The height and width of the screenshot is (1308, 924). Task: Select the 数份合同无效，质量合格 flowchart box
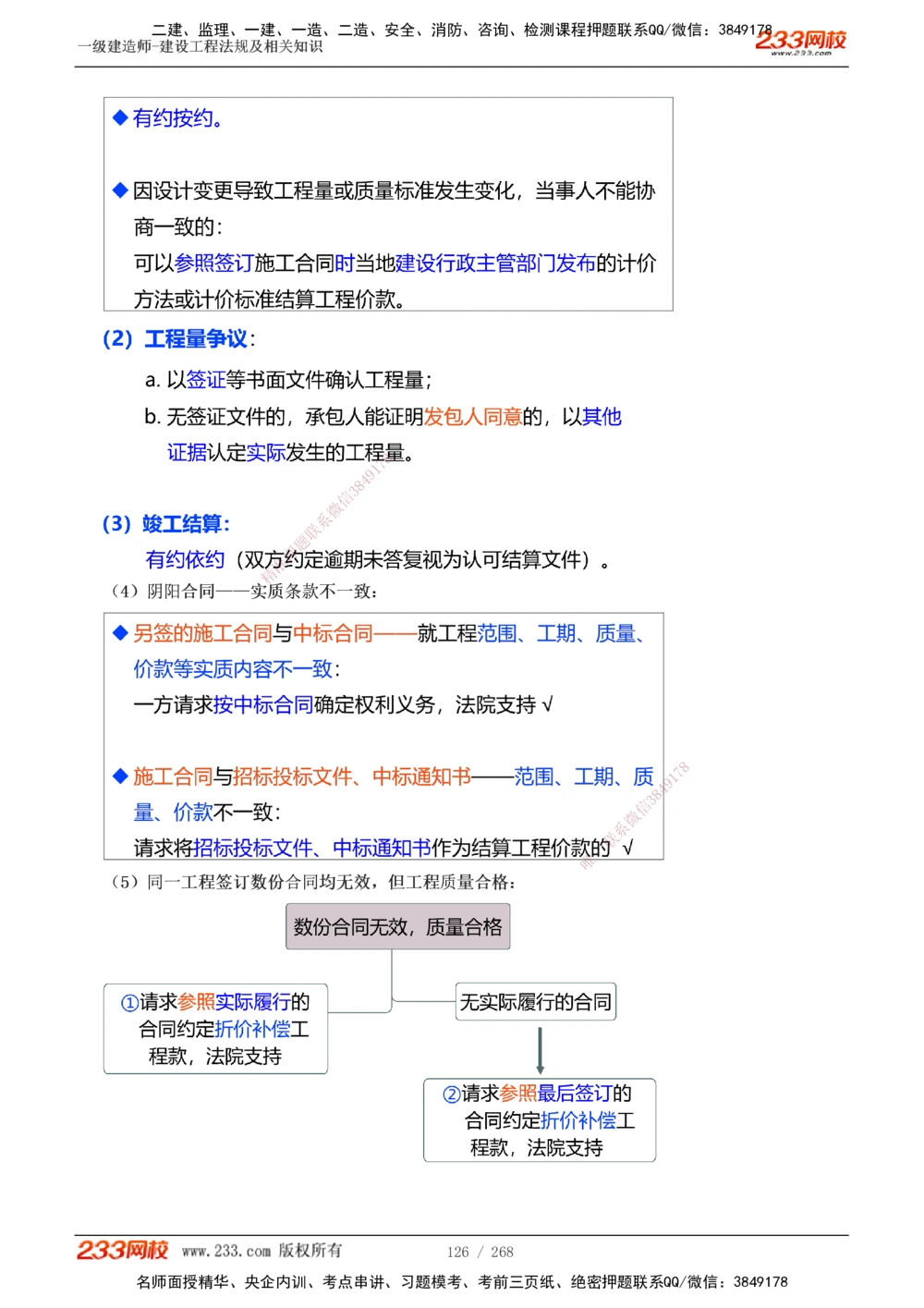(397, 925)
